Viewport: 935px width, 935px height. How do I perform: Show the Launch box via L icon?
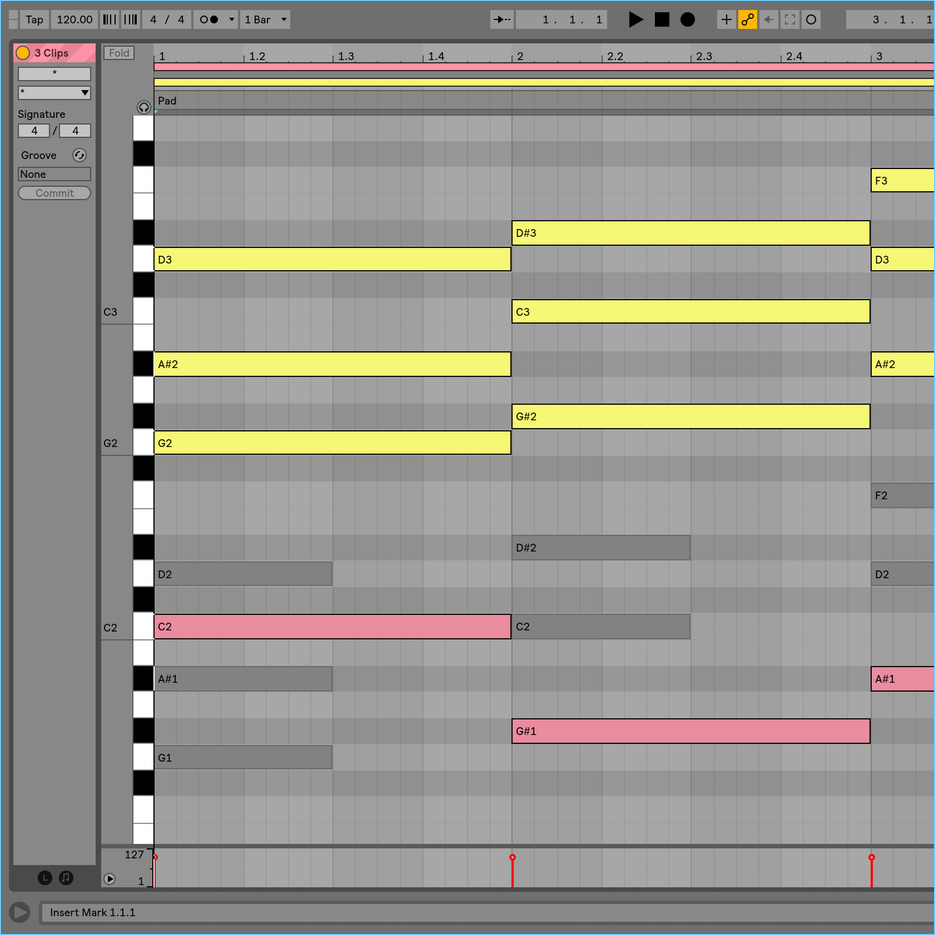point(45,877)
